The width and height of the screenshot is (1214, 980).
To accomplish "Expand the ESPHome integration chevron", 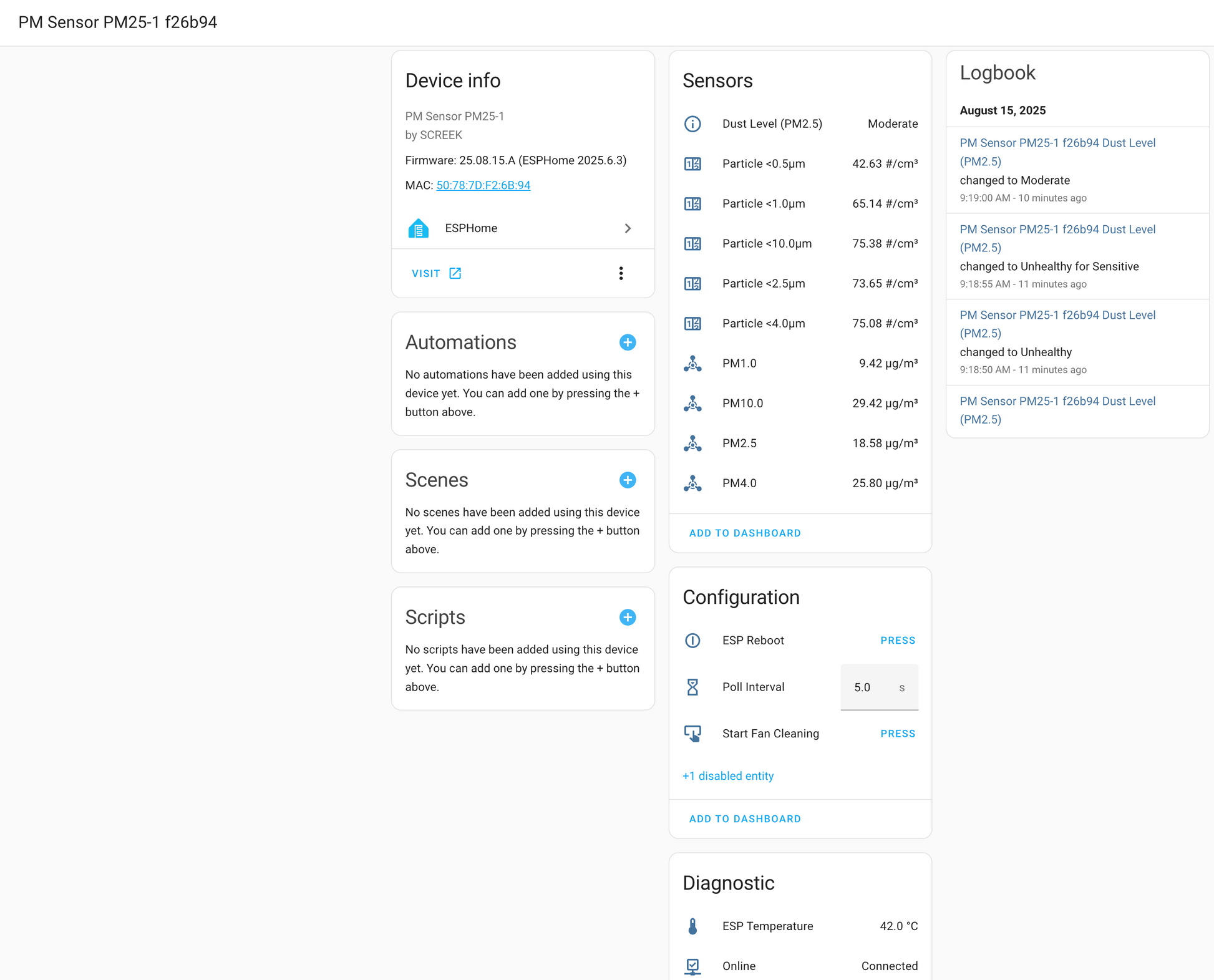I will pos(628,228).
